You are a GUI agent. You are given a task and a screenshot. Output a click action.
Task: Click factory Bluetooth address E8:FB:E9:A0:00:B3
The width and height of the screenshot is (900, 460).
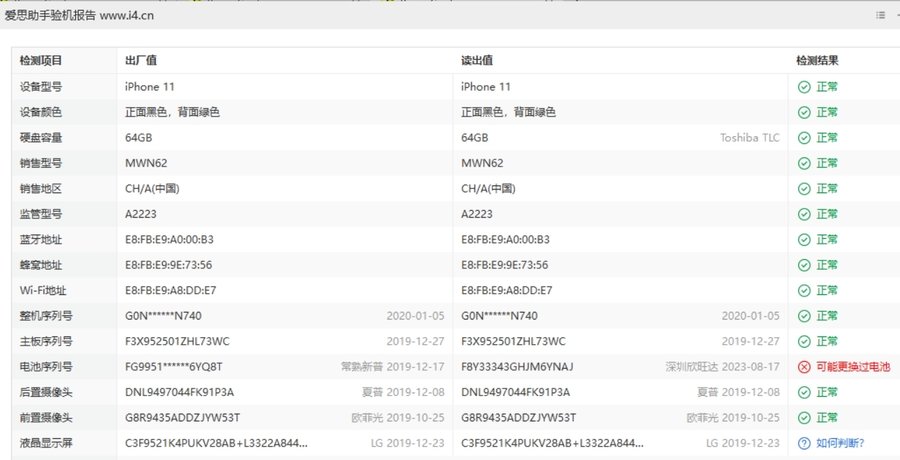click(x=169, y=239)
